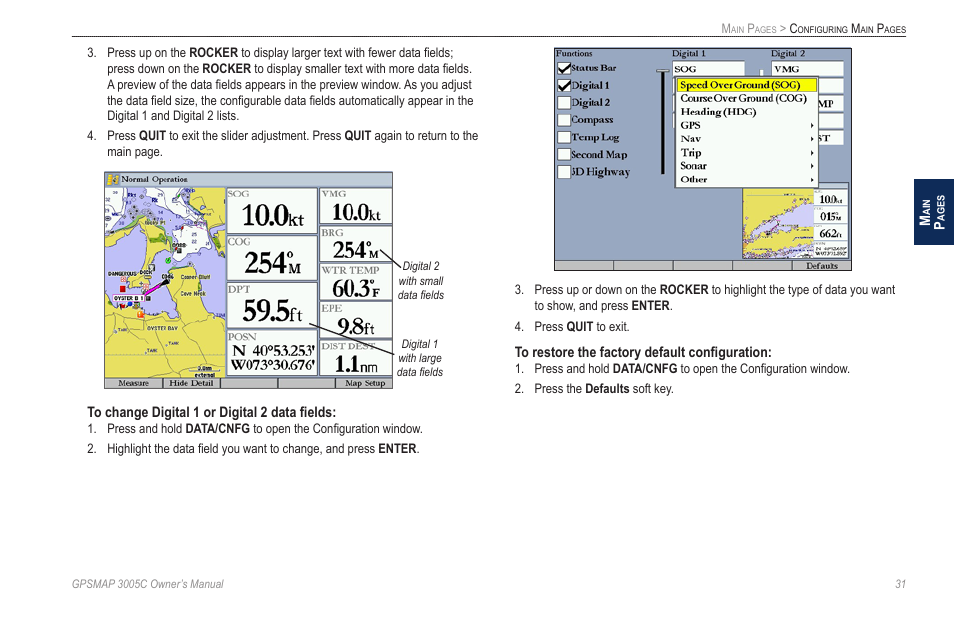Select the SOG field under Digital 1 list
This screenshot has height=621, width=954.
[708, 69]
